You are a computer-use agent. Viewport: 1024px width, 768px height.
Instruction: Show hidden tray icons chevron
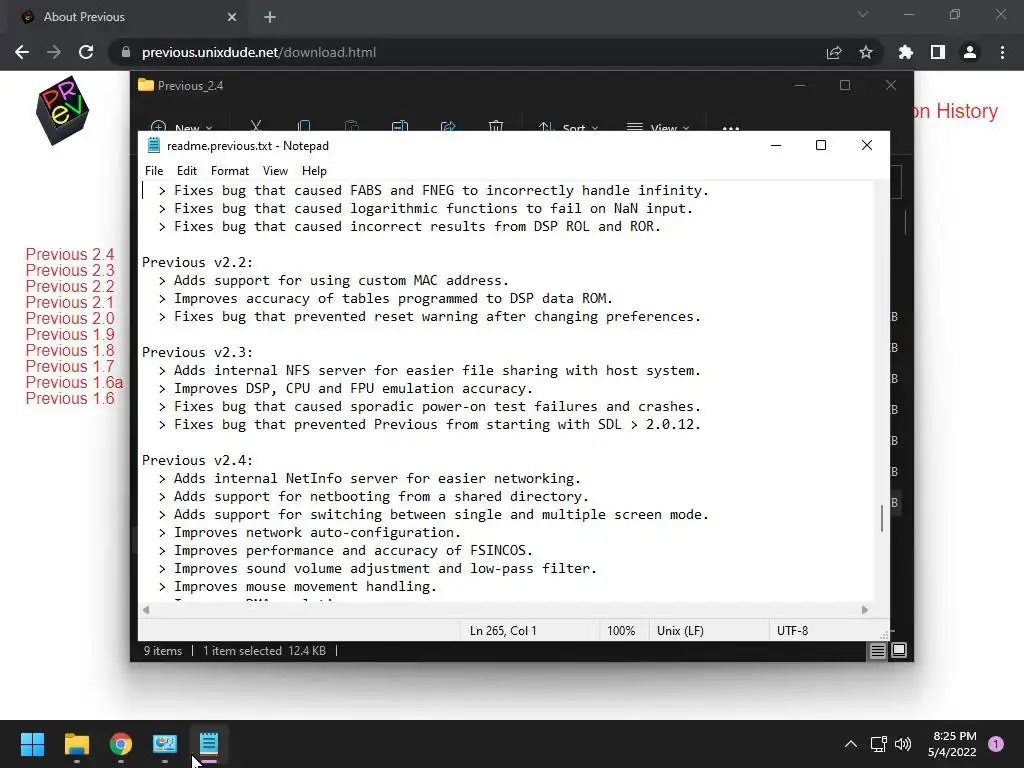(x=850, y=744)
